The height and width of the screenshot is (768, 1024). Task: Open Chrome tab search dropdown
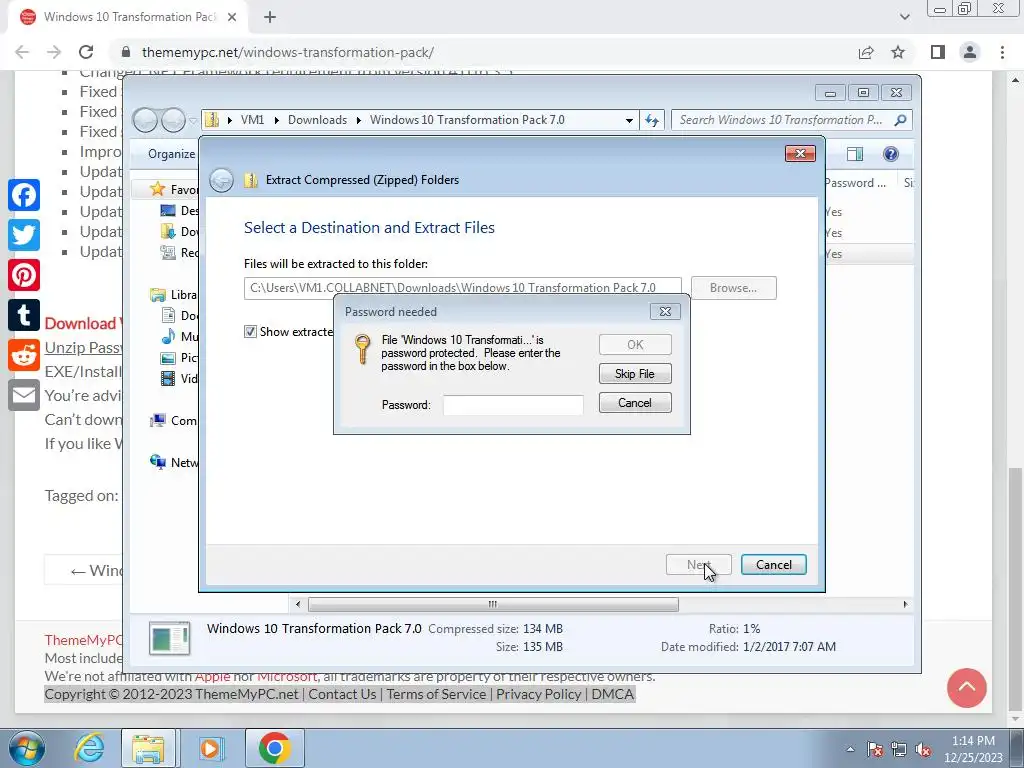(904, 17)
